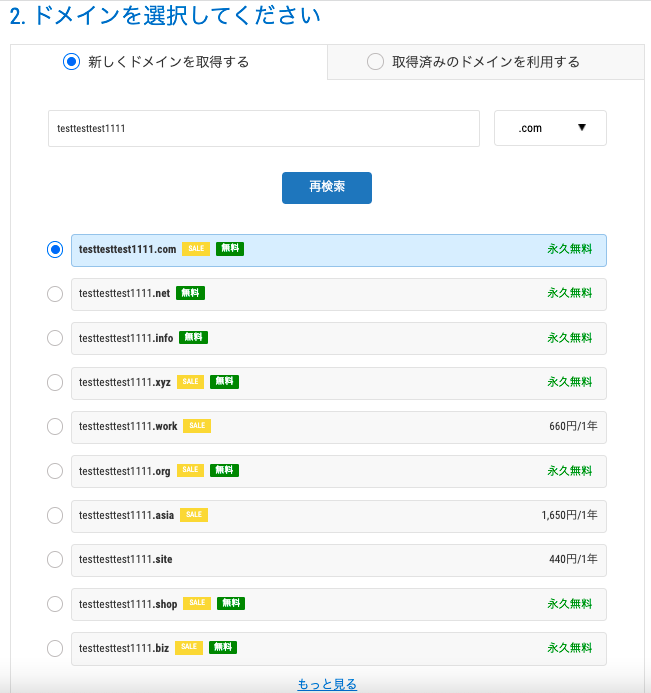Switch to 取得済みのドメインを利用する tab
This screenshot has width=651, height=693.
[x=485, y=62]
